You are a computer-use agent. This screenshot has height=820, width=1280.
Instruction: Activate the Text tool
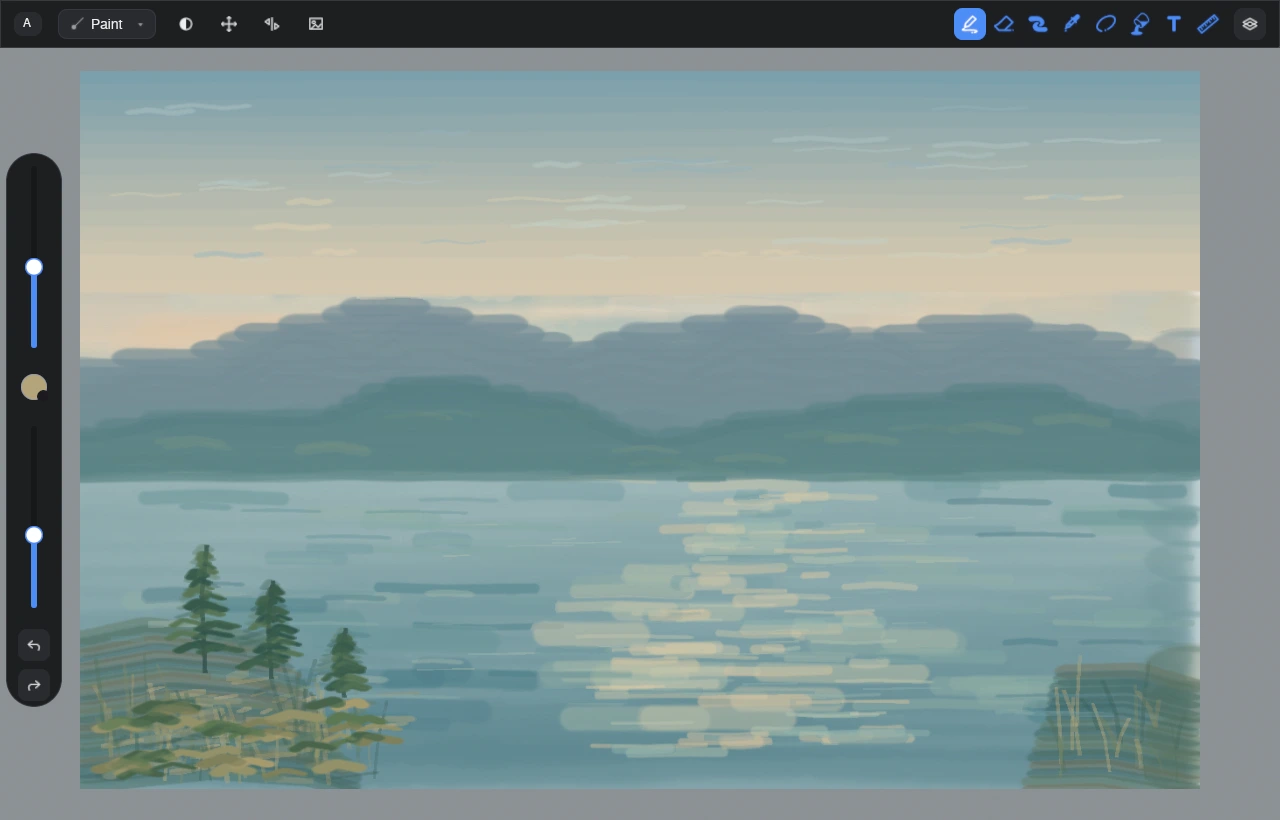(1174, 24)
